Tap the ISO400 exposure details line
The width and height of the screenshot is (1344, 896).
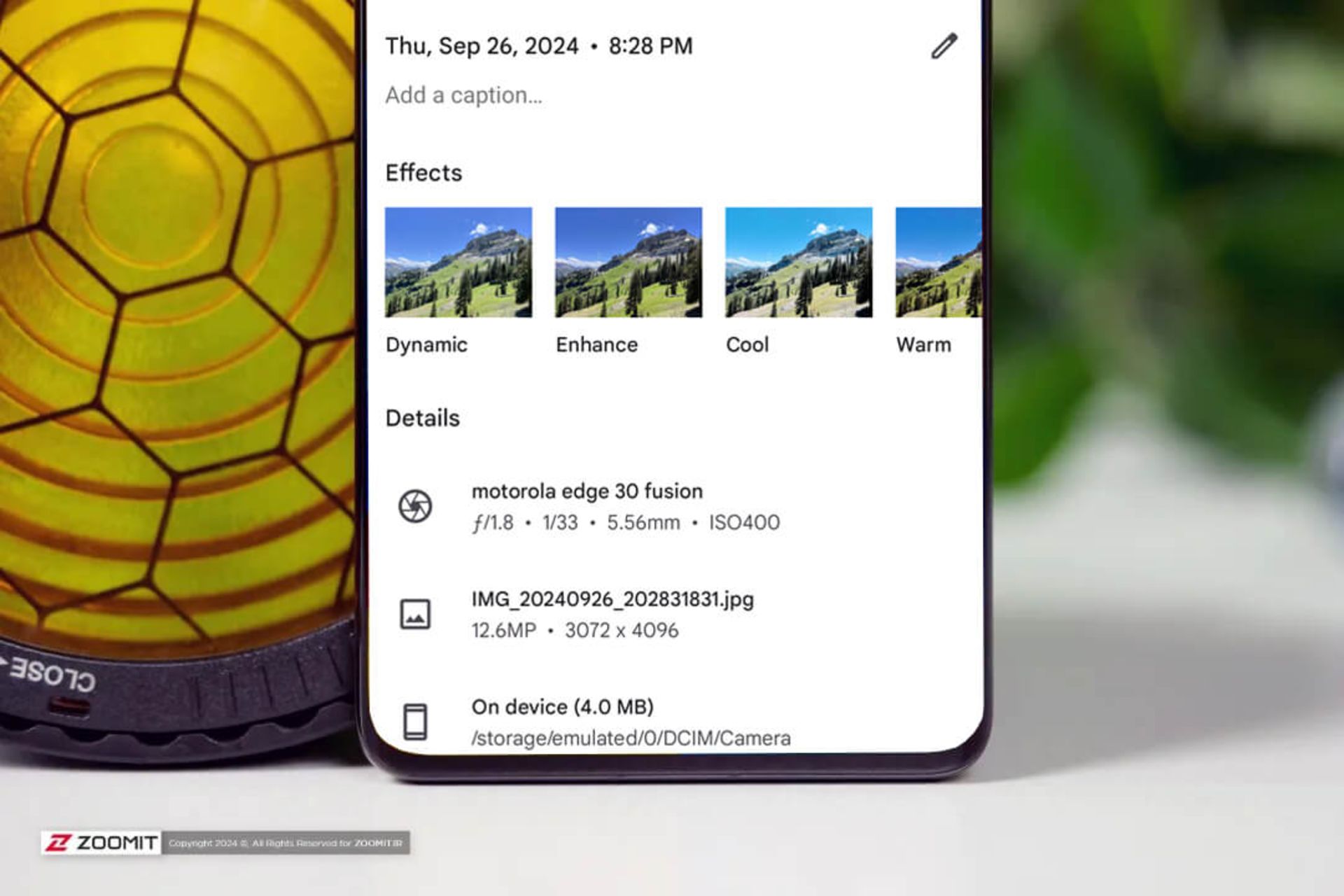626,523
